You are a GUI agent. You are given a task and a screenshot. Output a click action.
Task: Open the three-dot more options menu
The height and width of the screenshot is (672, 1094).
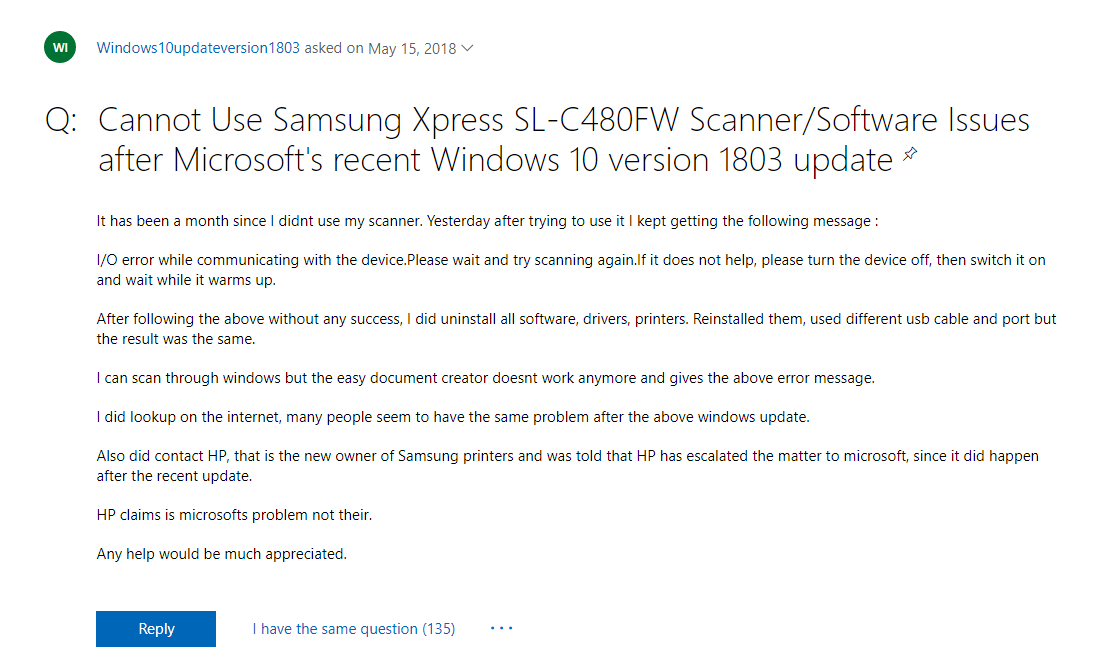point(502,629)
